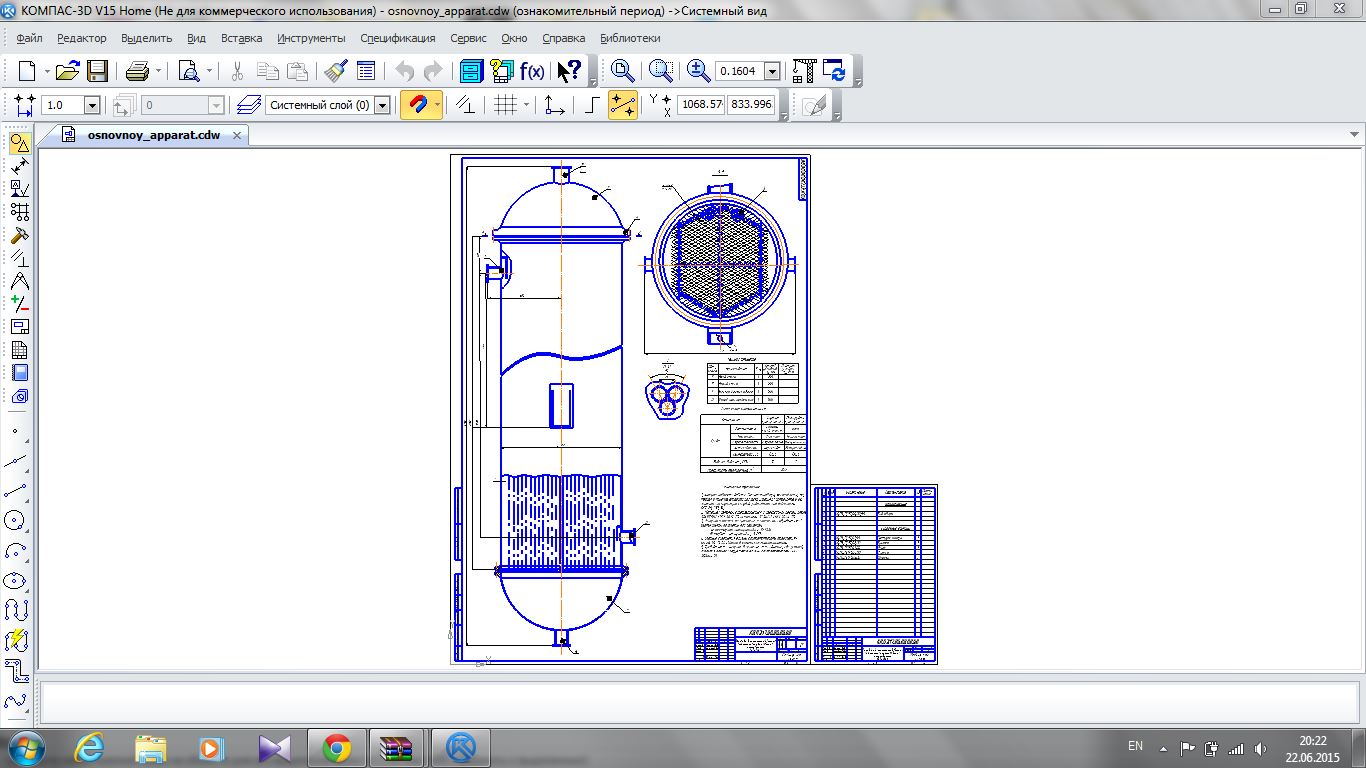
Task: Click the Print icon in toolbar
Action: click(x=137, y=71)
